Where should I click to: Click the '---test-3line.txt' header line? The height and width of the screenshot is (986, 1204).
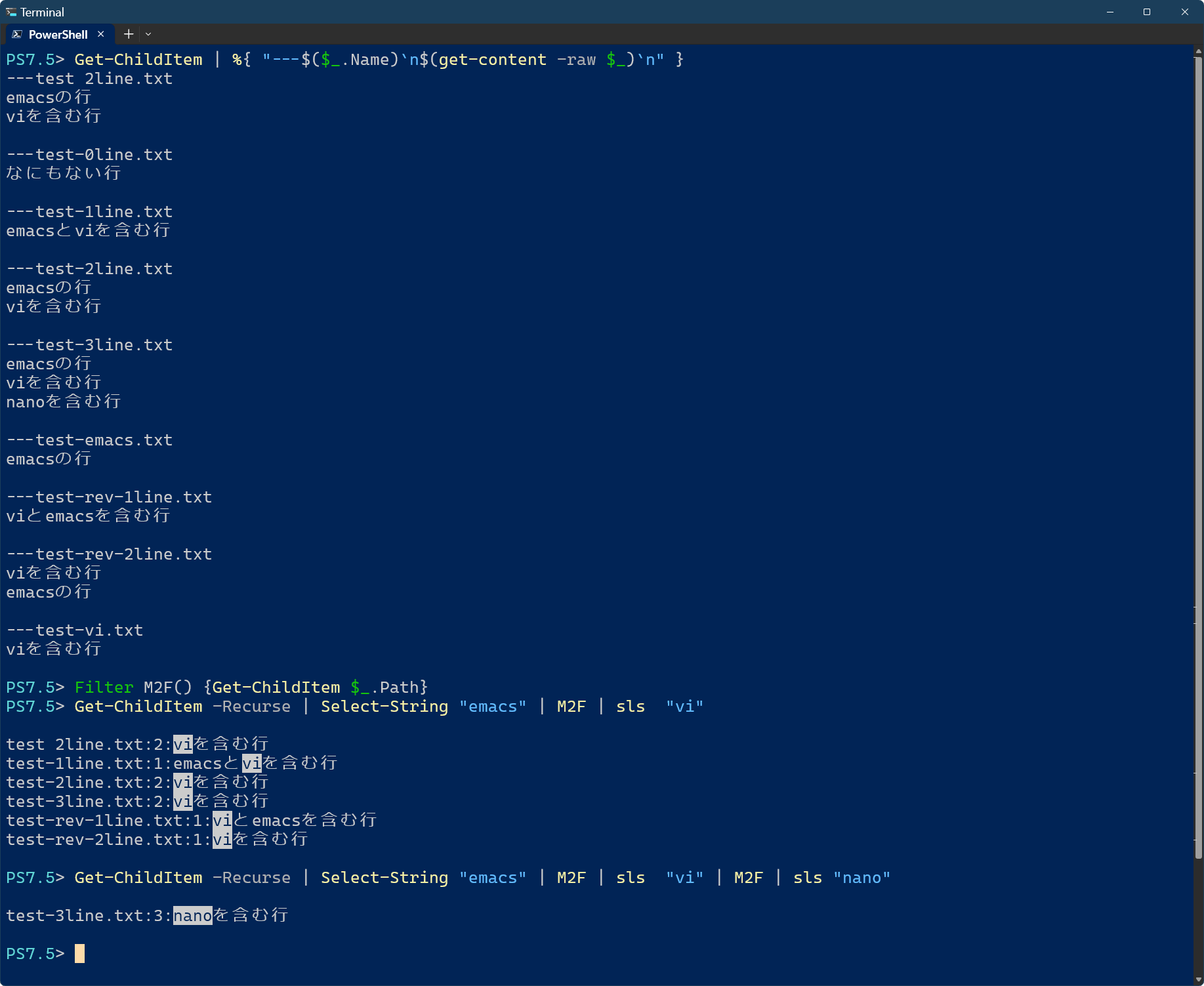pyautogui.click(x=89, y=345)
